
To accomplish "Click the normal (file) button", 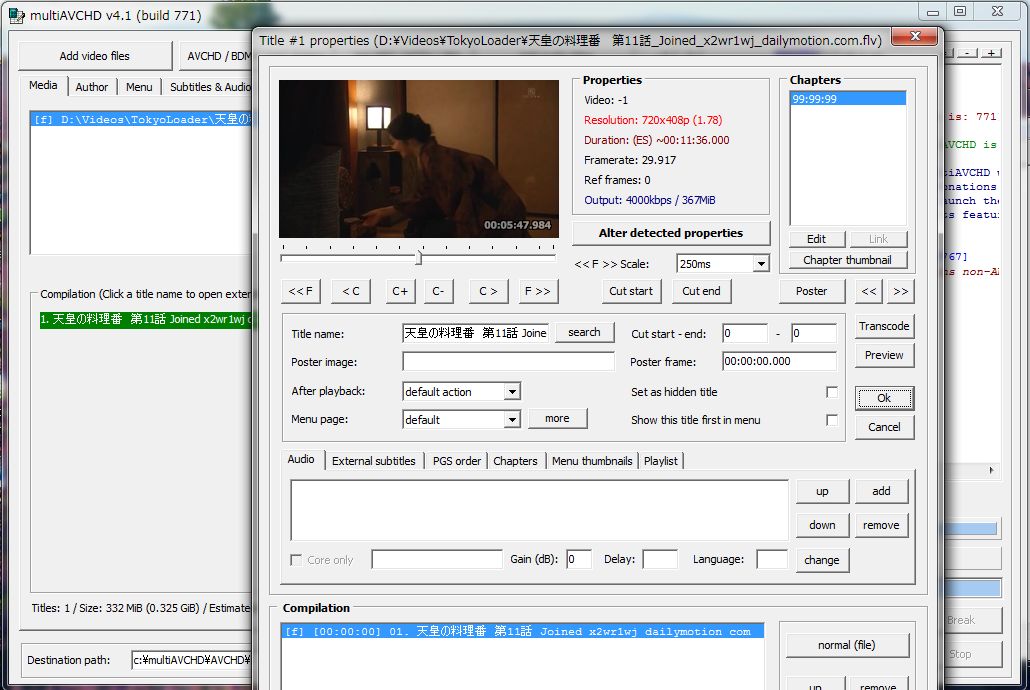I will (847, 646).
